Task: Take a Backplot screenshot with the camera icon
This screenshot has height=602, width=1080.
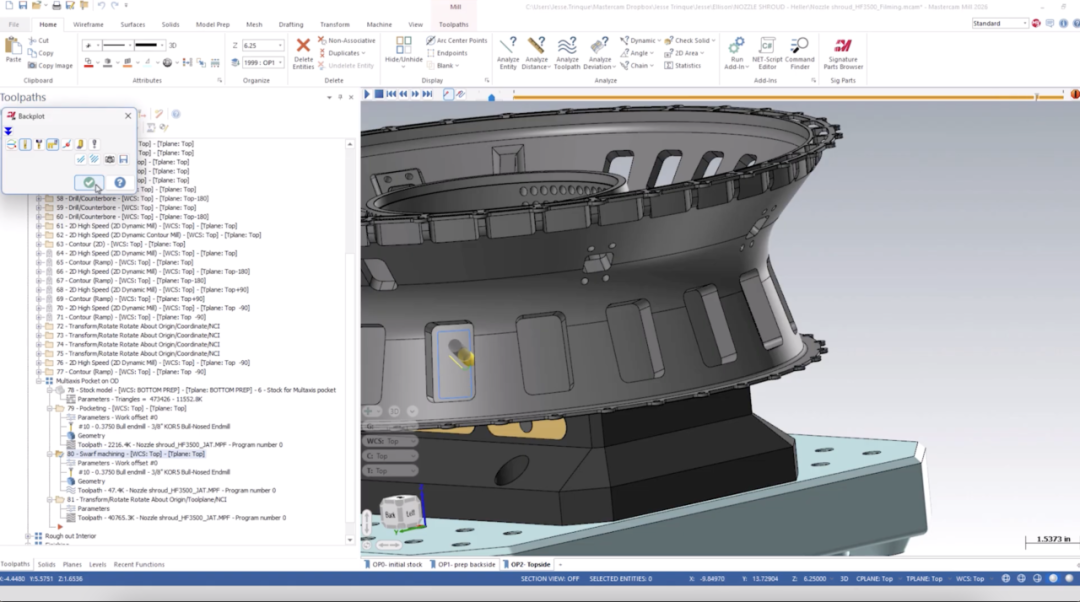Action: [110, 159]
